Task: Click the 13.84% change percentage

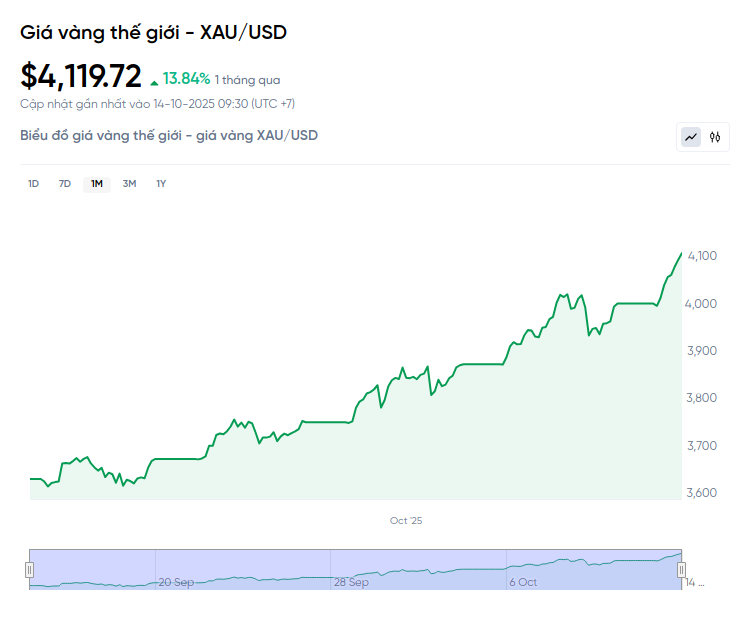Action: tap(186, 78)
